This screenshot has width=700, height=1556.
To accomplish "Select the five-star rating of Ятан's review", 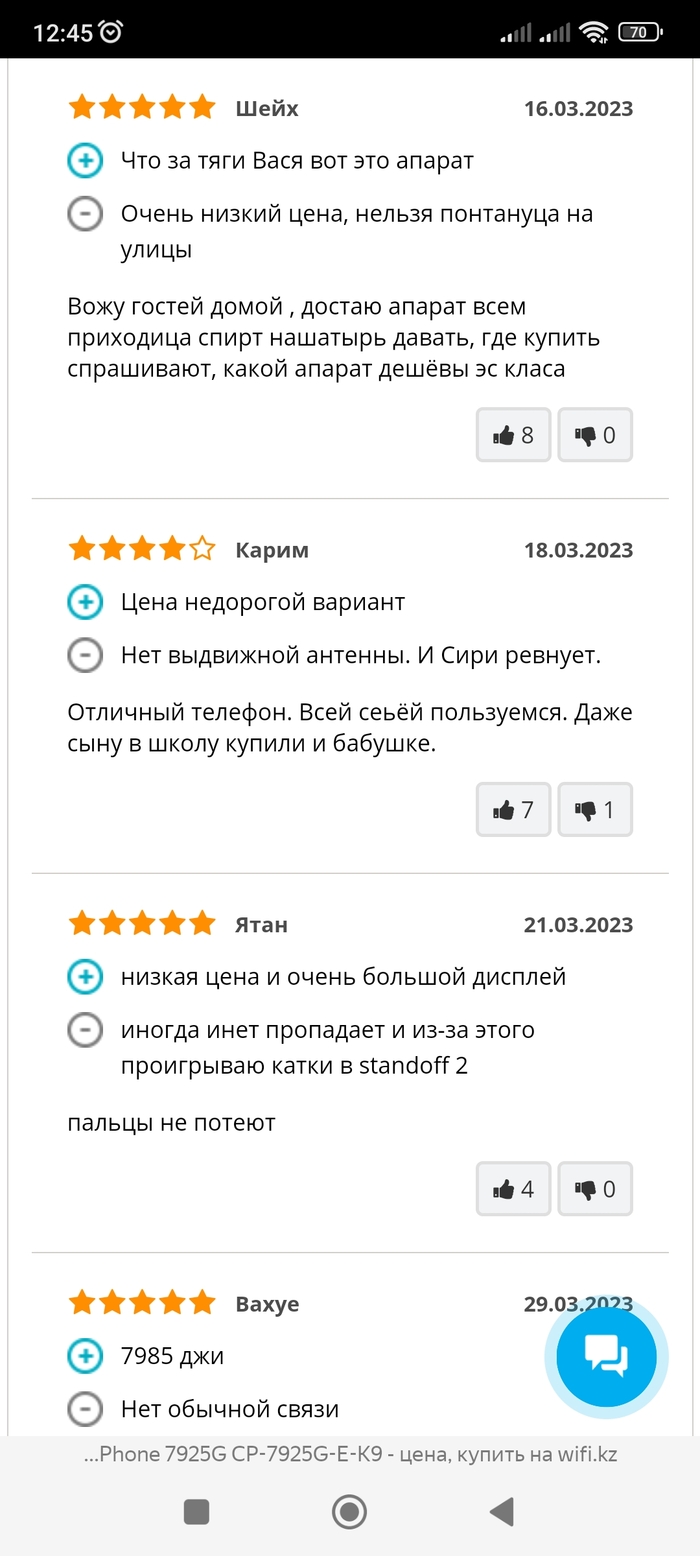I will pyautogui.click(x=142, y=923).
